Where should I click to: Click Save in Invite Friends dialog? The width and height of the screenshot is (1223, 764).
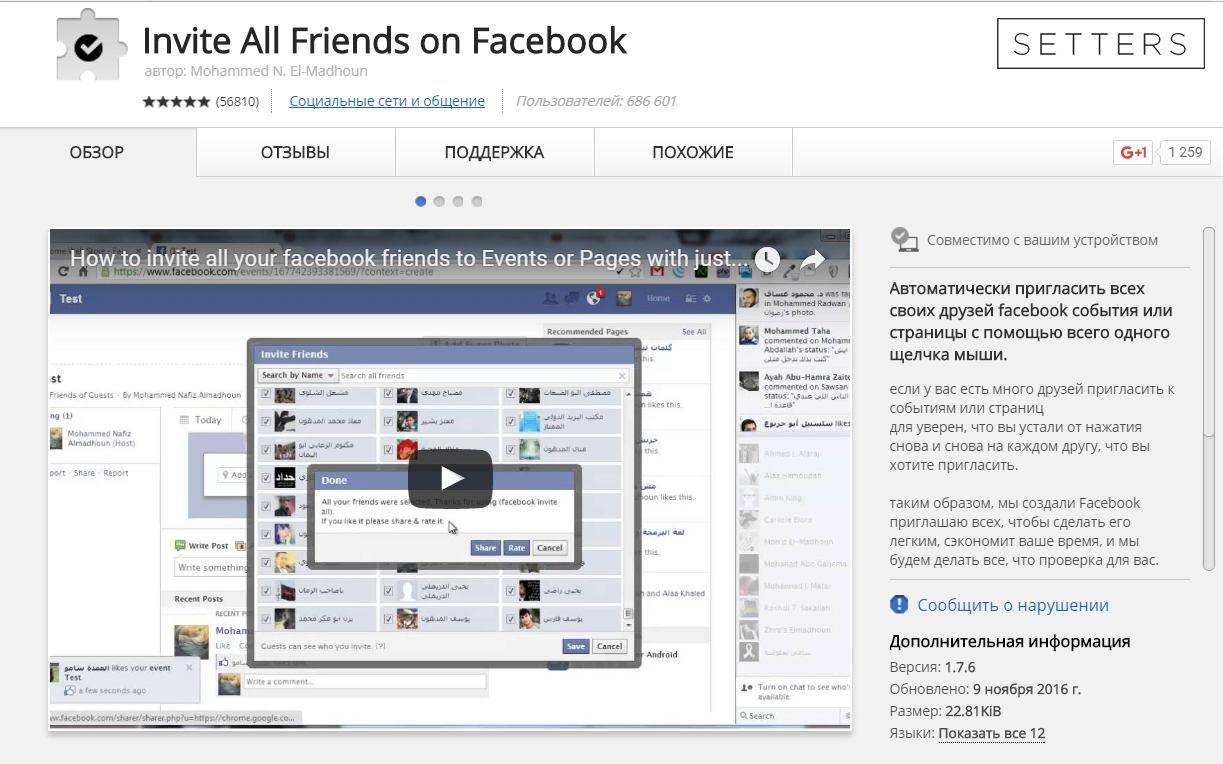575,646
